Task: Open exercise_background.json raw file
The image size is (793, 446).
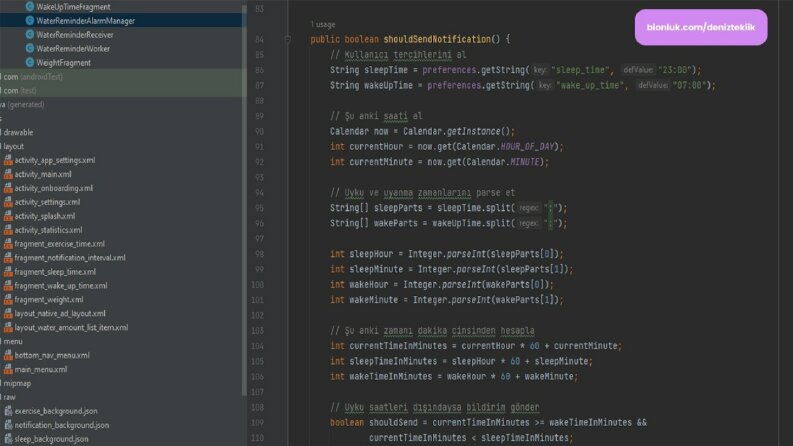Action: click(x=56, y=411)
